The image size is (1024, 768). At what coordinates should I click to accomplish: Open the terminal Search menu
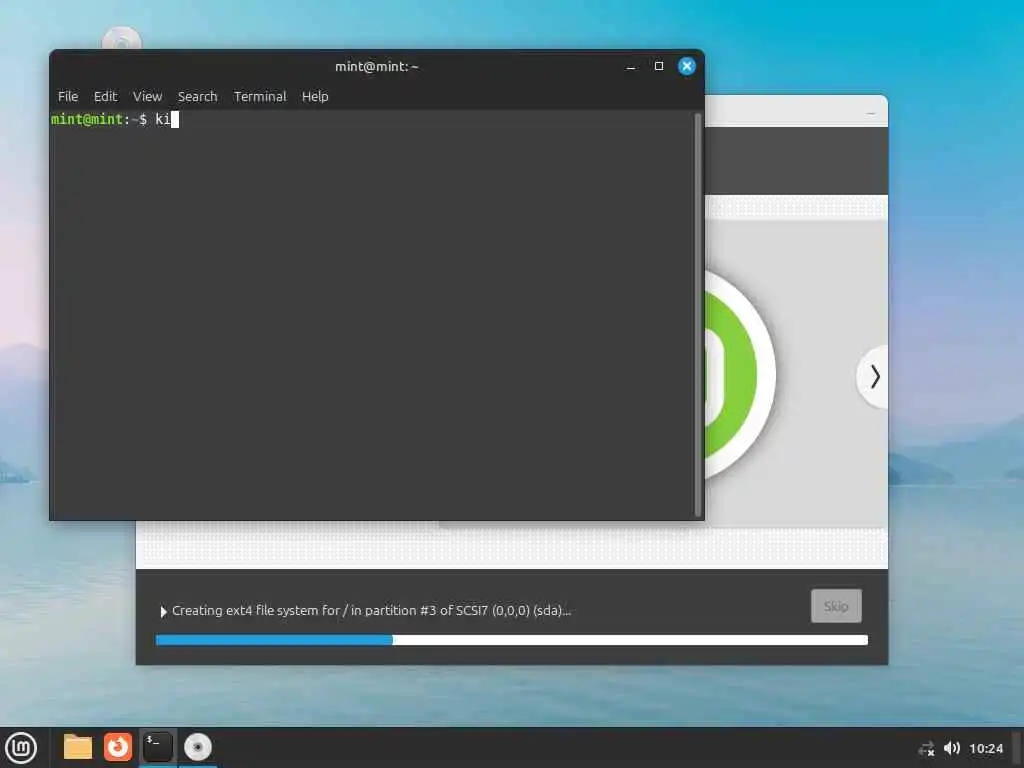tap(197, 97)
